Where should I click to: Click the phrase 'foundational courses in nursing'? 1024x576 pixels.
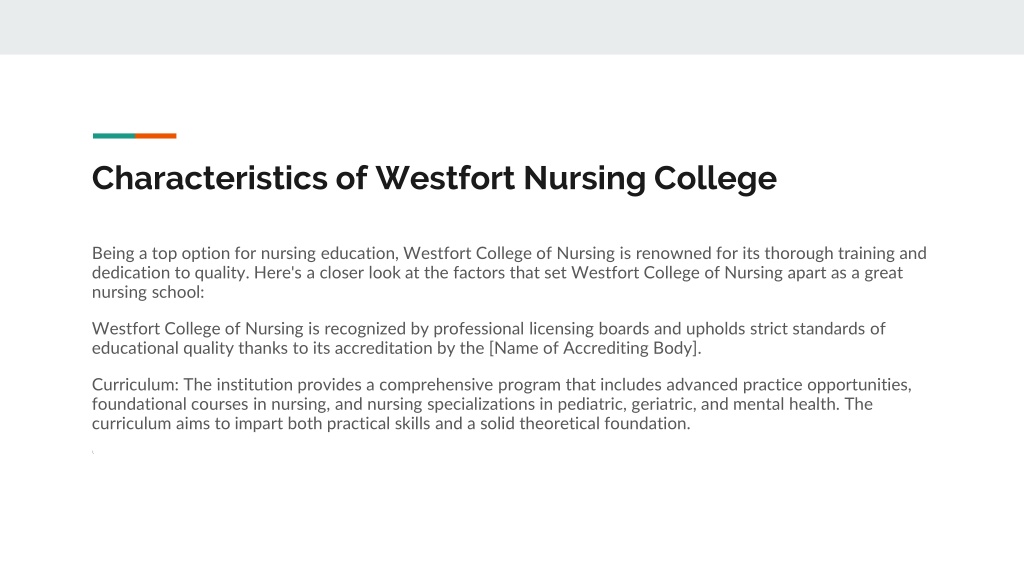click(210, 404)
